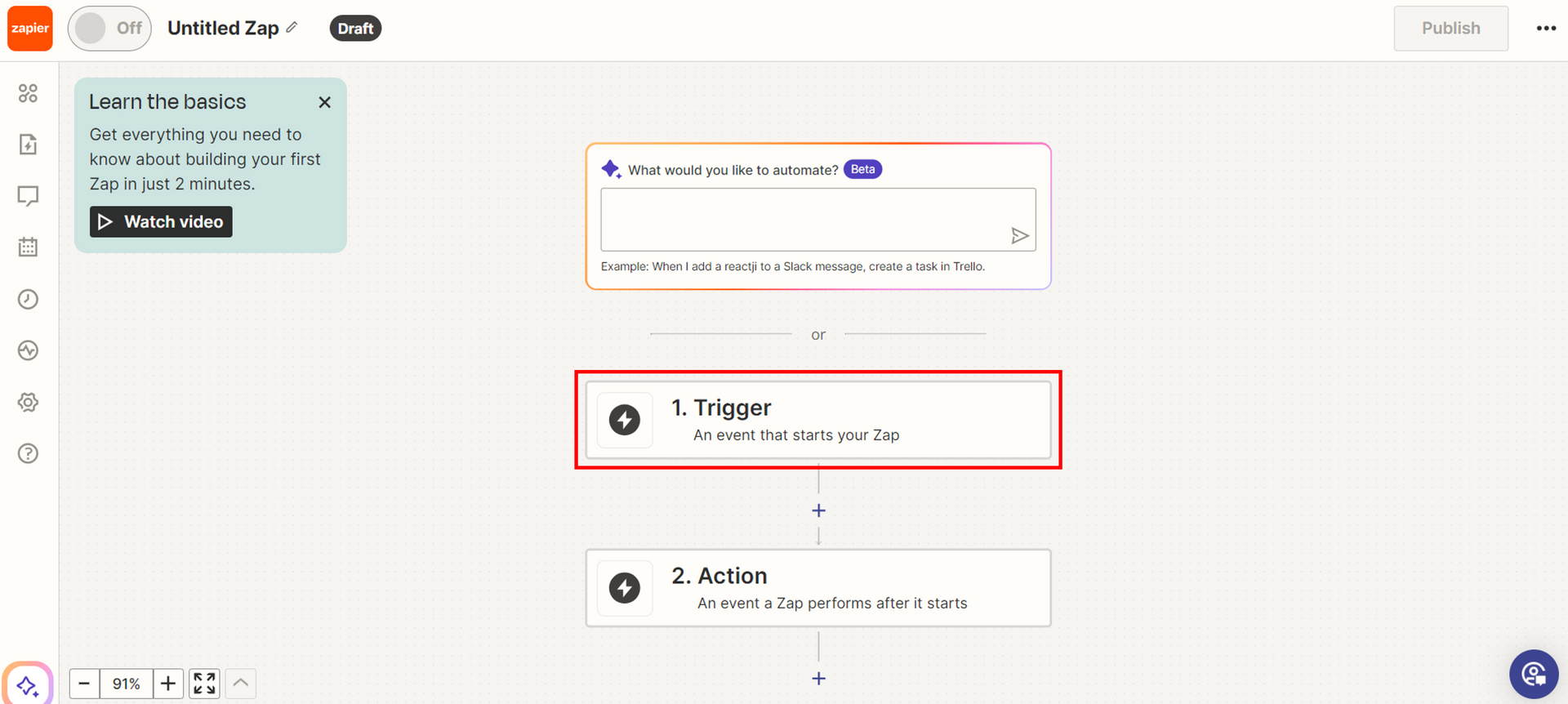Open the settings gear sidebar icon

(x=28, y=402)
